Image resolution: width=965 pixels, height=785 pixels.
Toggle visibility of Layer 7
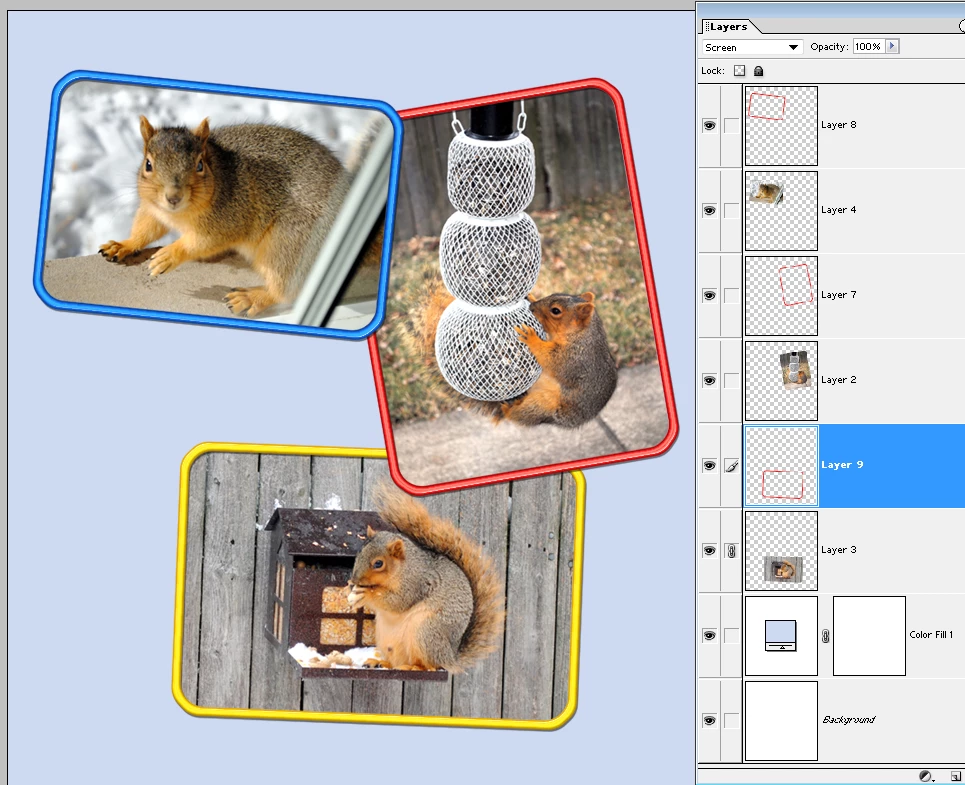710,295
